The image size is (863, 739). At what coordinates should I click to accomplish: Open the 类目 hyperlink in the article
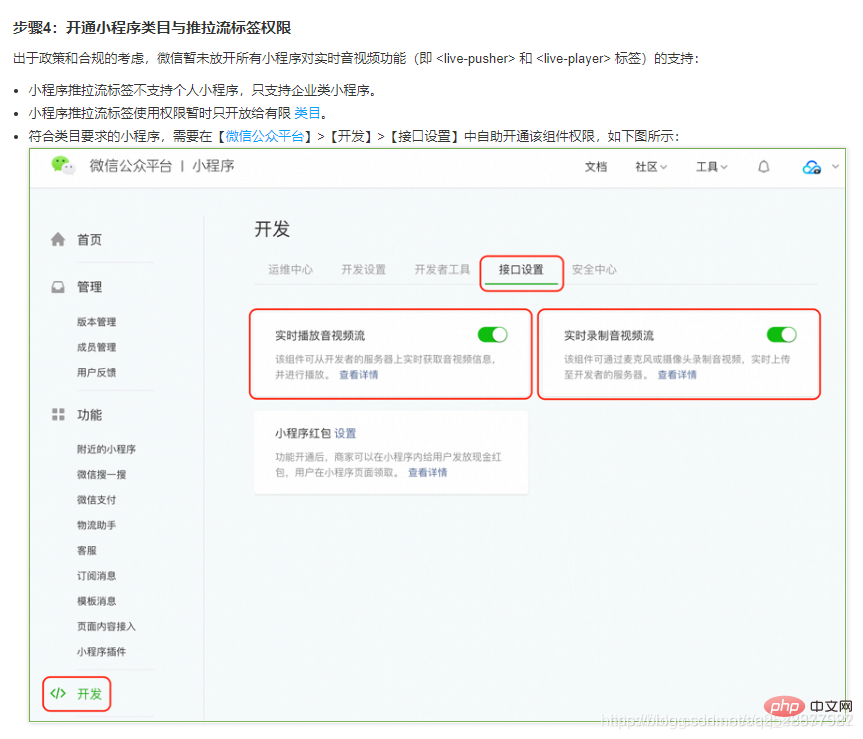pyautogui.click(x=307, y=113)
